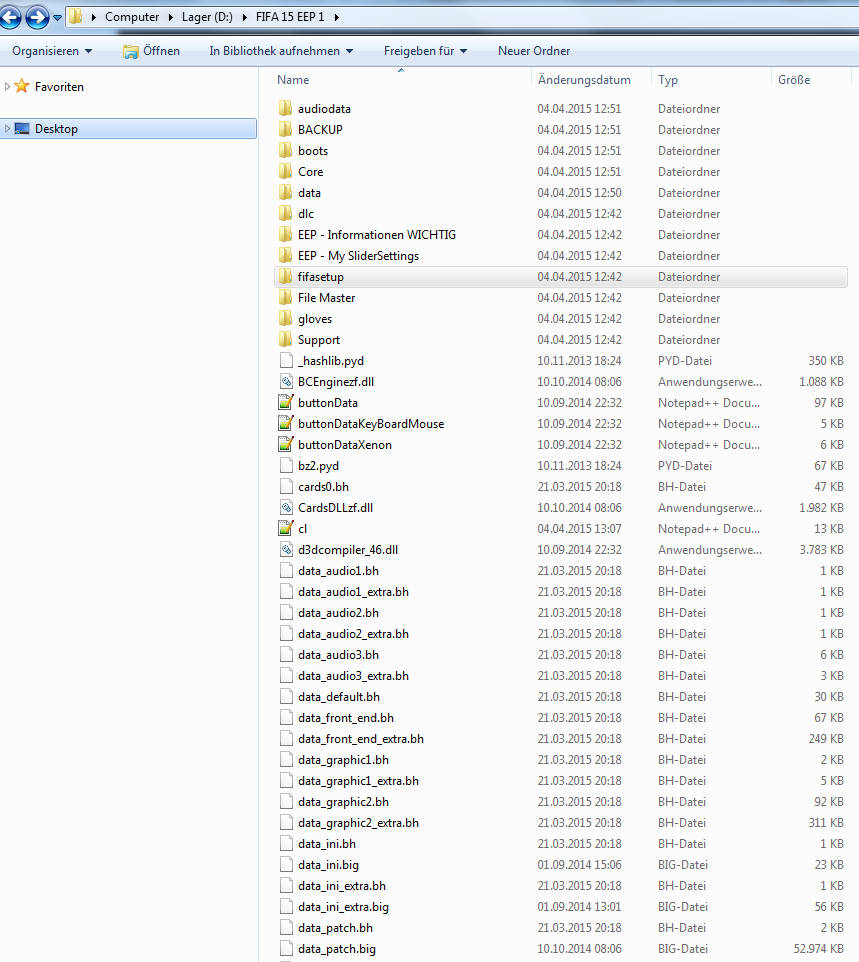Go forward with the Forward arrow button
The width and height of the screenshot is (859, 962).
tap(37, 17)
